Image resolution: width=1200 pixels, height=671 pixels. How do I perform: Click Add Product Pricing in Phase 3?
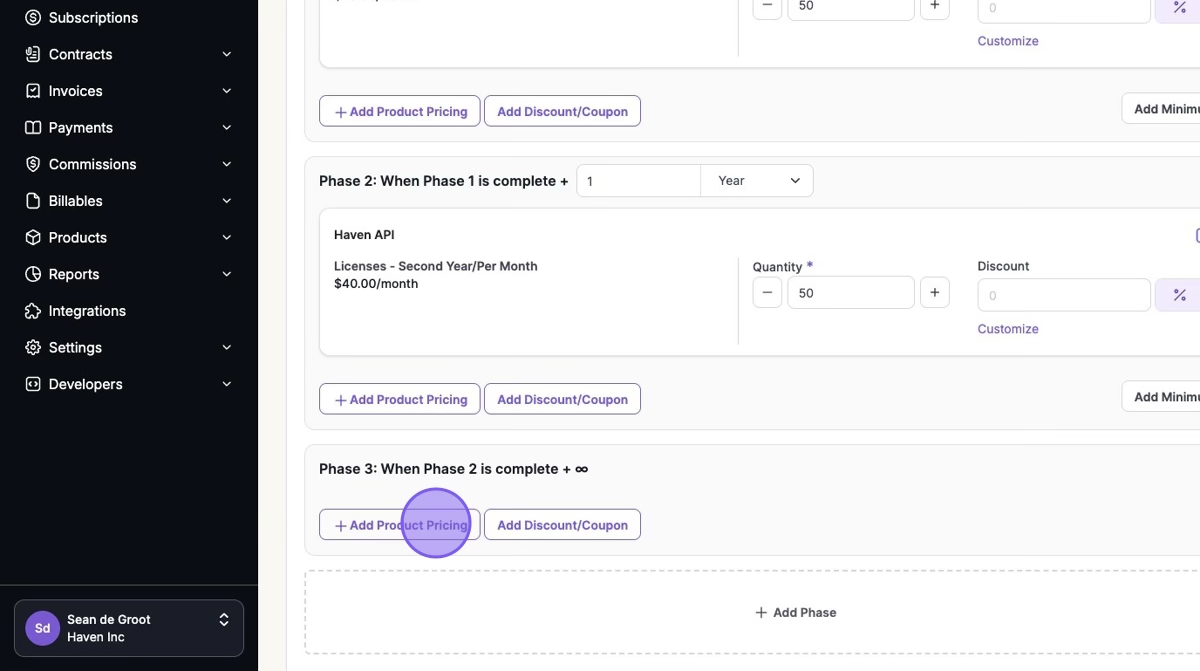[399, 525]
